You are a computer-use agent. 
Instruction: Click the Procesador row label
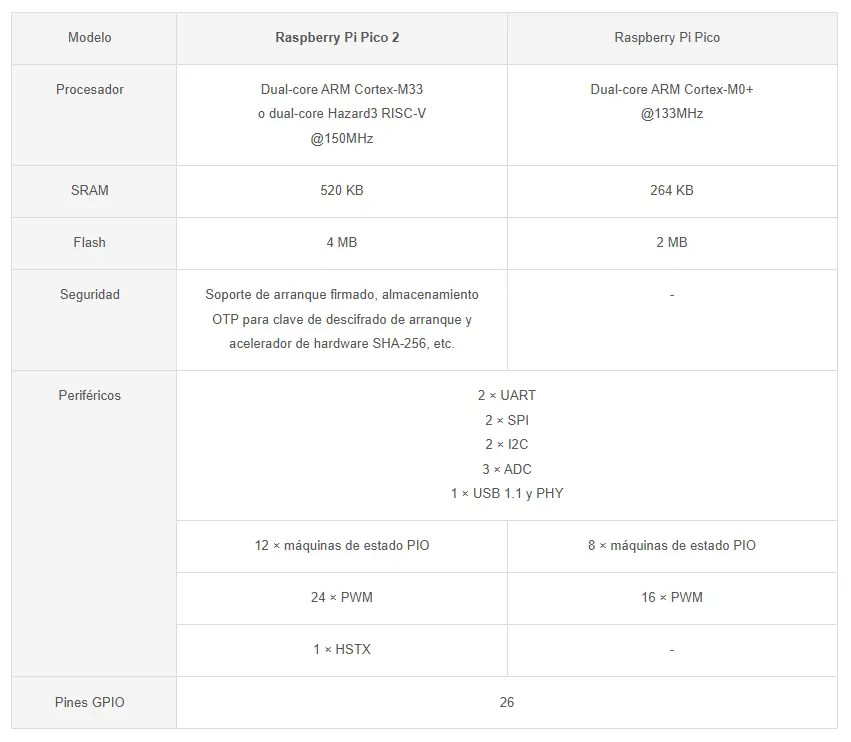90,90
